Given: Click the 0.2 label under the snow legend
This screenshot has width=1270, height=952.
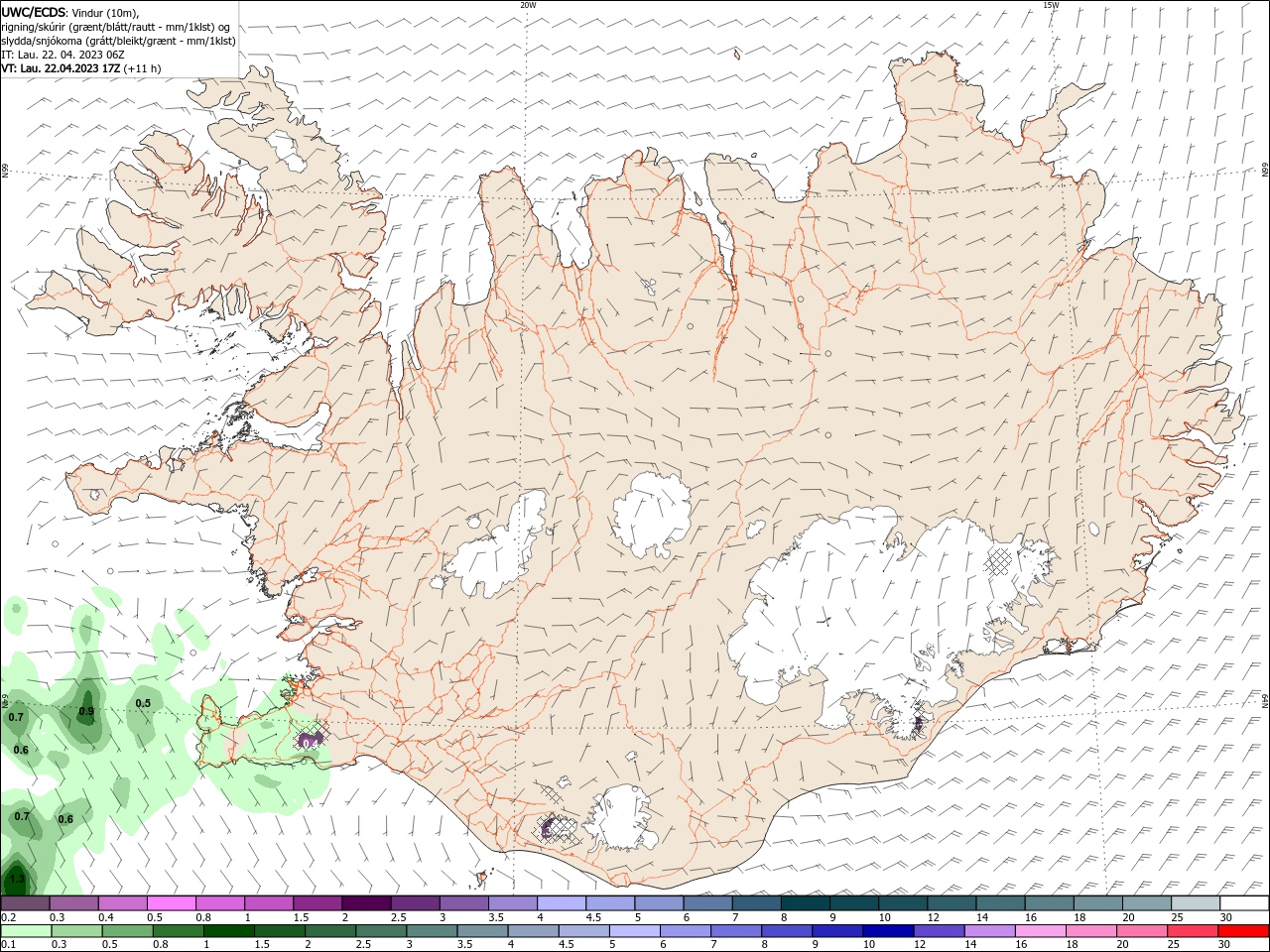Looking at the screenshot, I should click(9, 917).
